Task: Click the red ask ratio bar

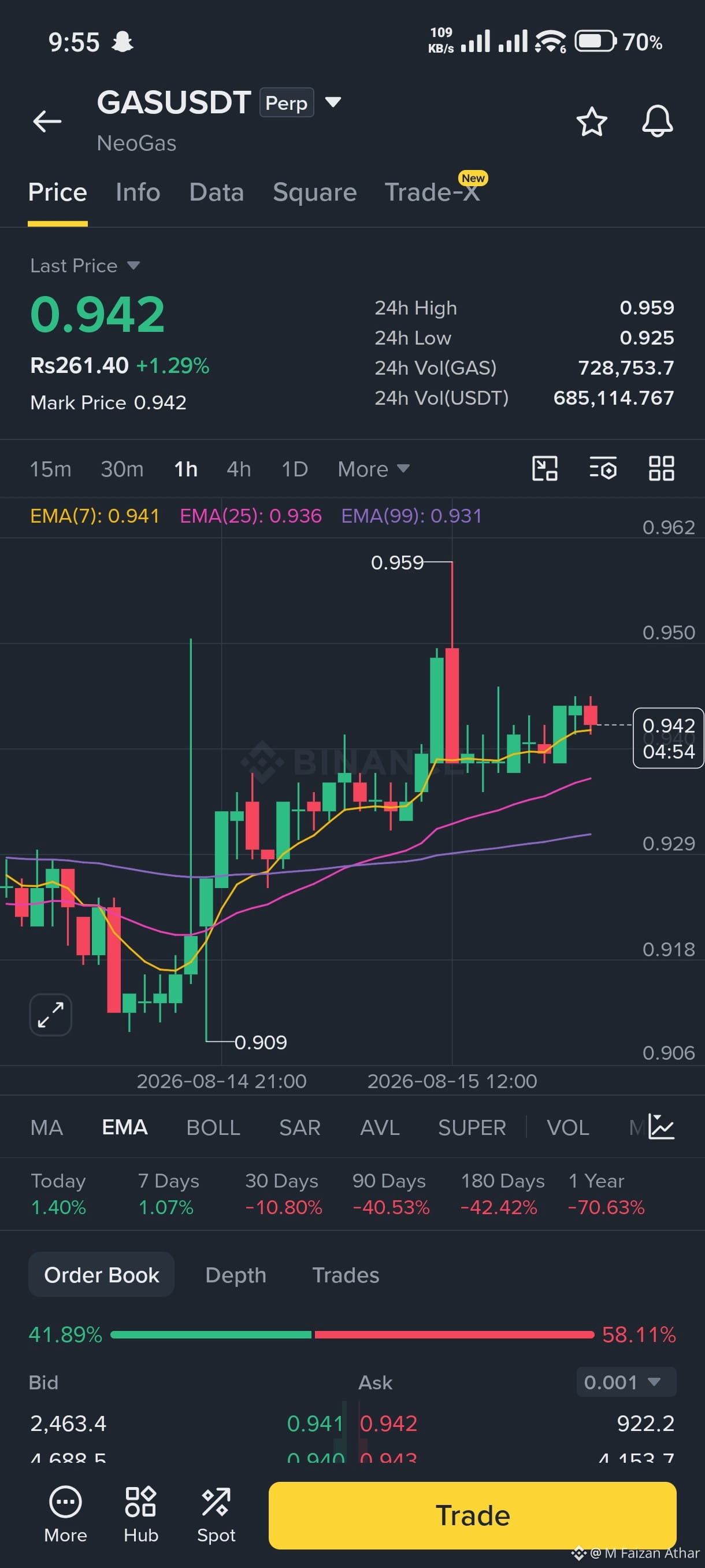Action: point(454,1335)
